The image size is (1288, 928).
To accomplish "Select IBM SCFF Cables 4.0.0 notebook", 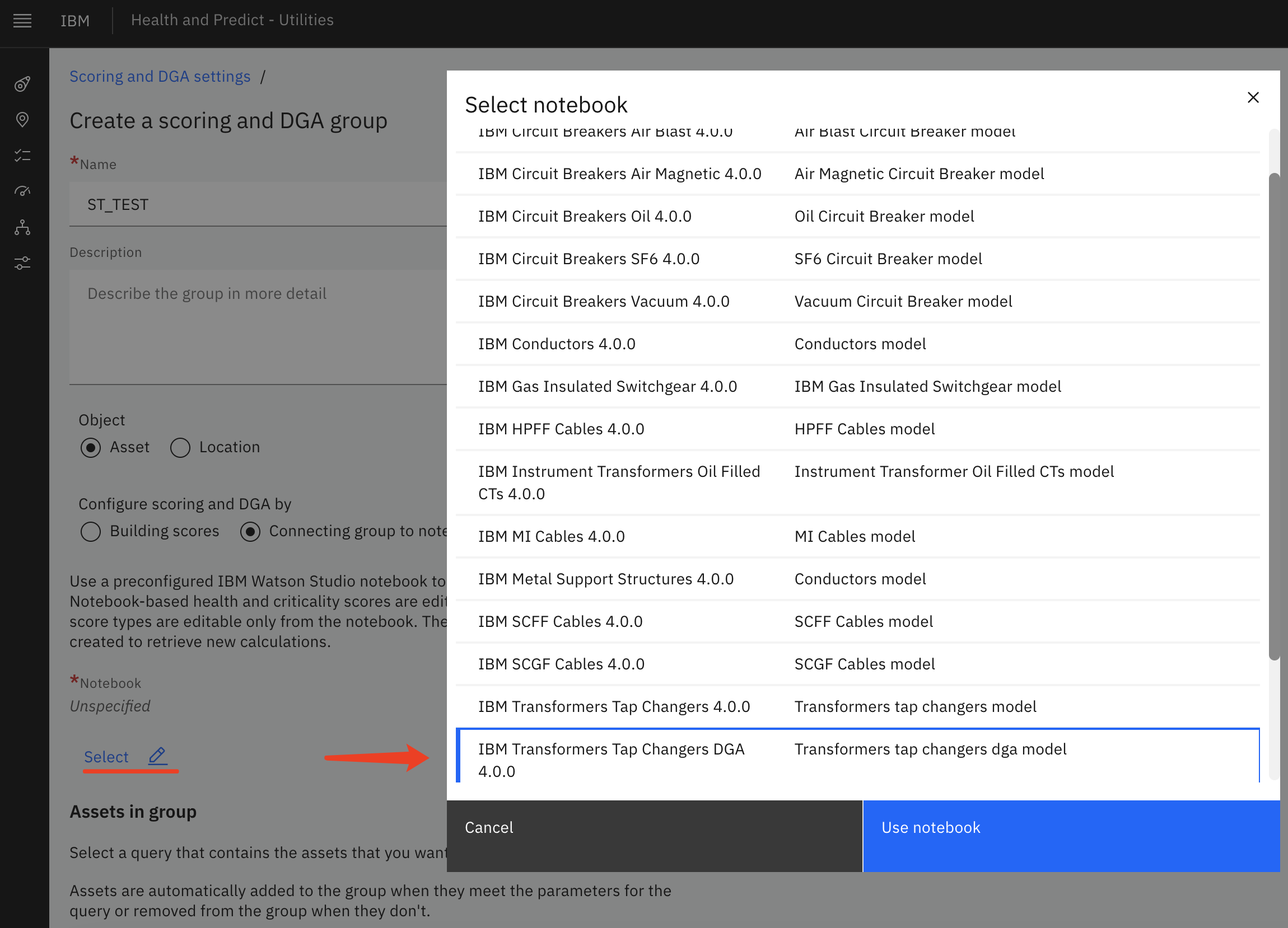I will 857,621.
